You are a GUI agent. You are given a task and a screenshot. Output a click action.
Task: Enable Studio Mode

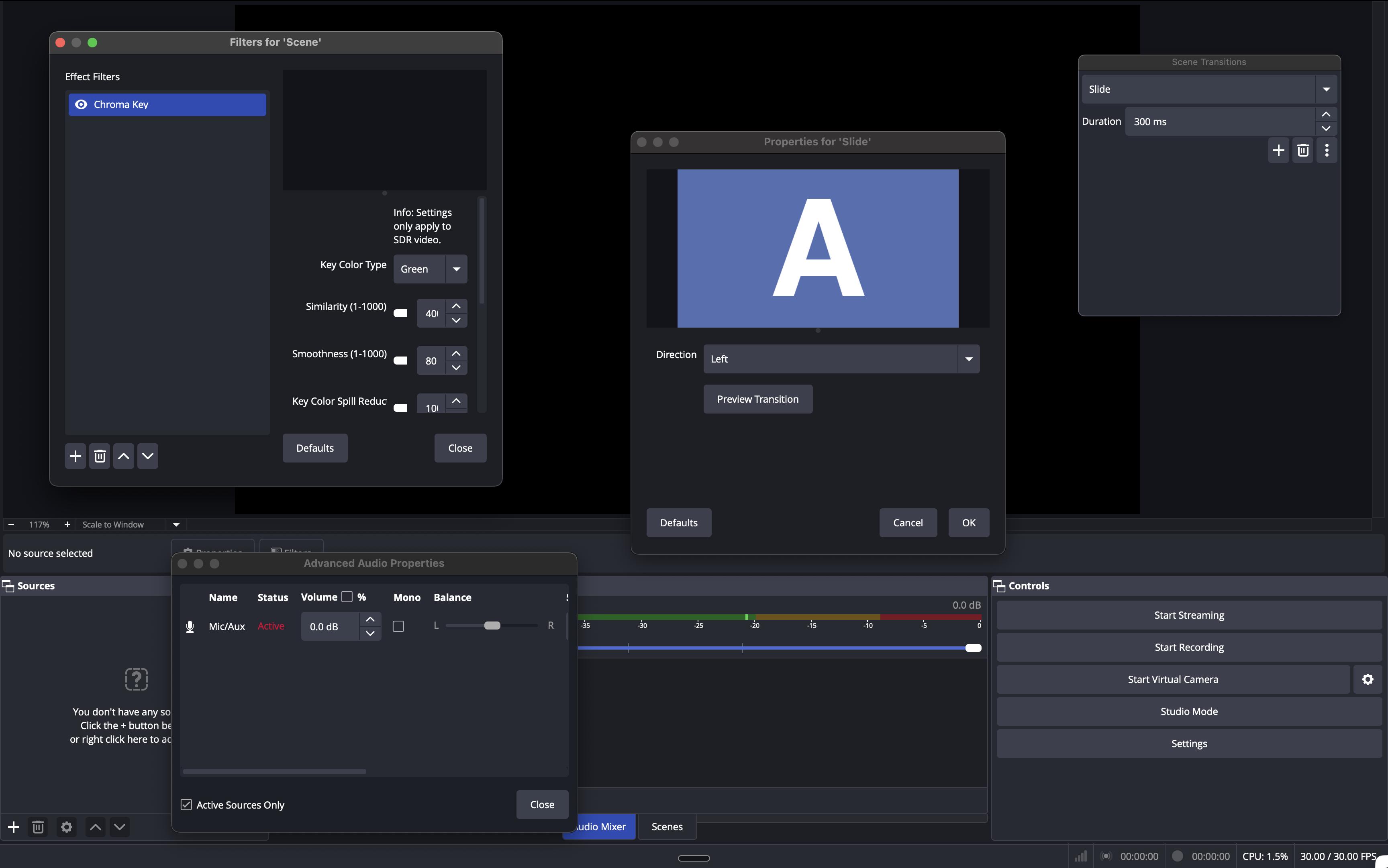1189,711
